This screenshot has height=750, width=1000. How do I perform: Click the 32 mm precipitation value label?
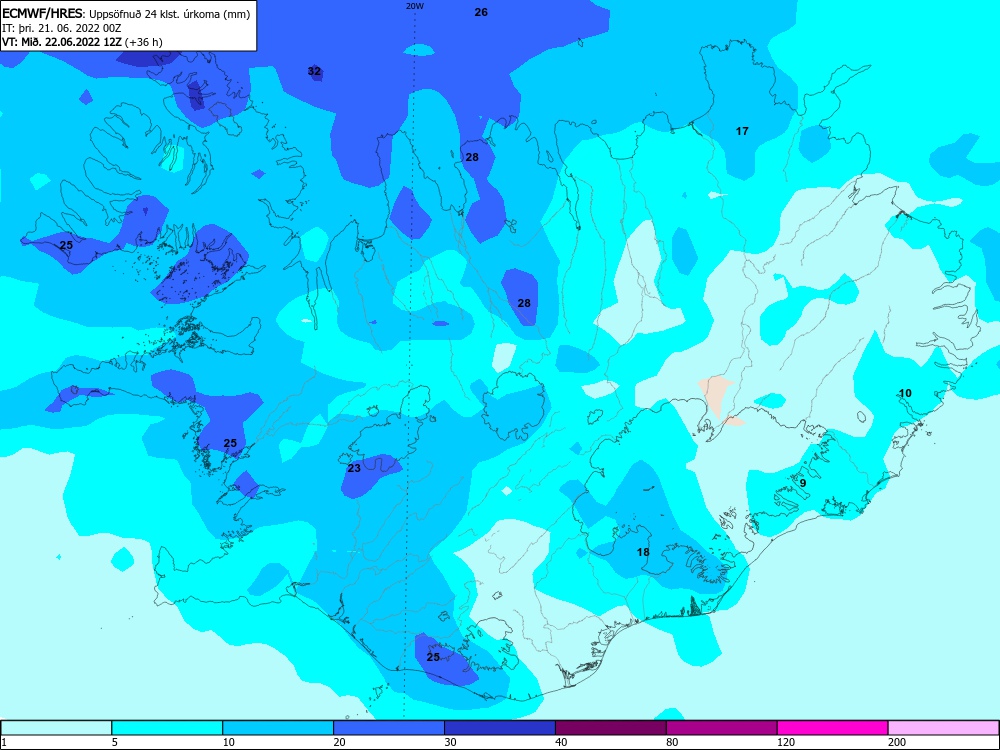click(314, 71)
